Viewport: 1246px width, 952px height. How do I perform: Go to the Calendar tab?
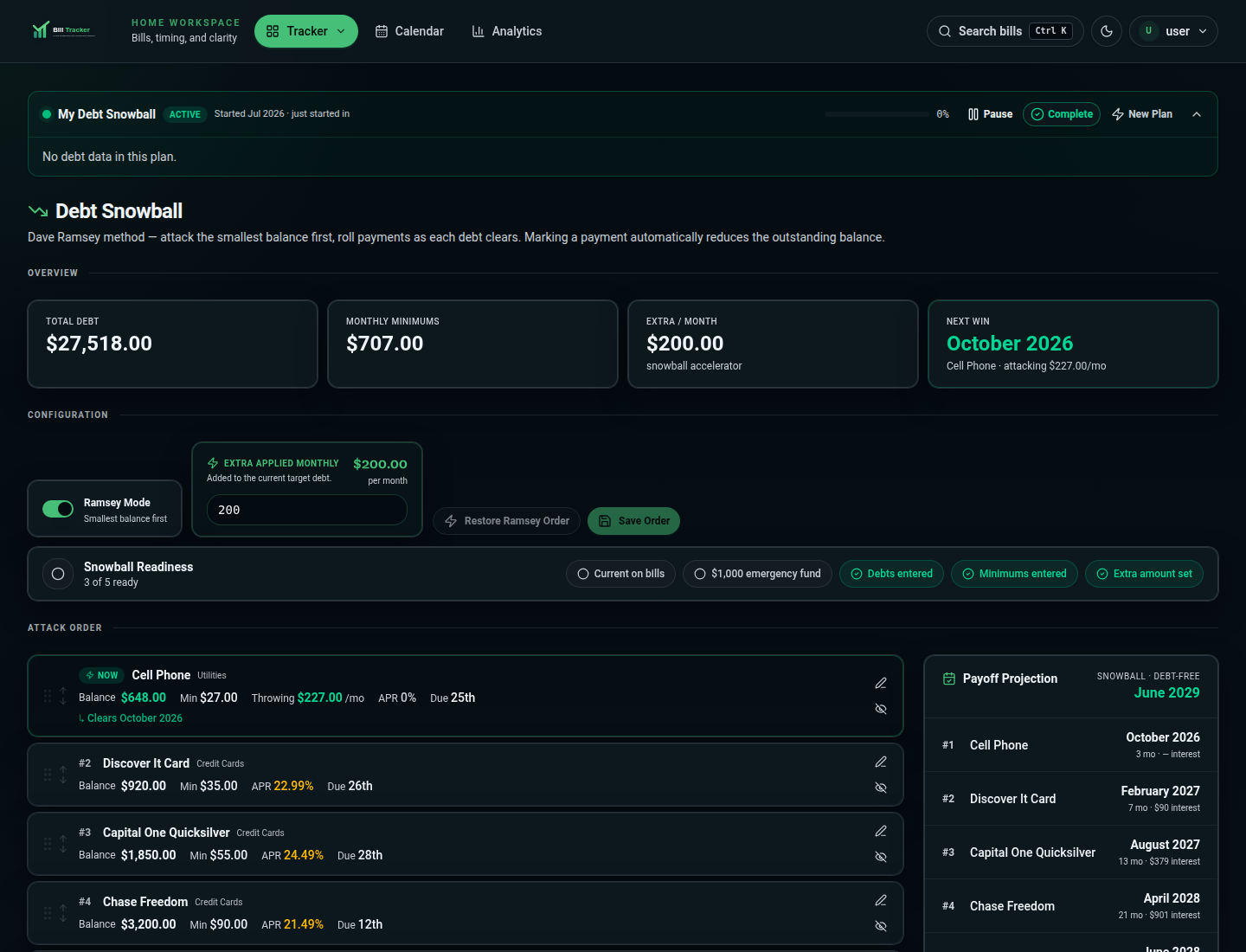coord(409,31)
